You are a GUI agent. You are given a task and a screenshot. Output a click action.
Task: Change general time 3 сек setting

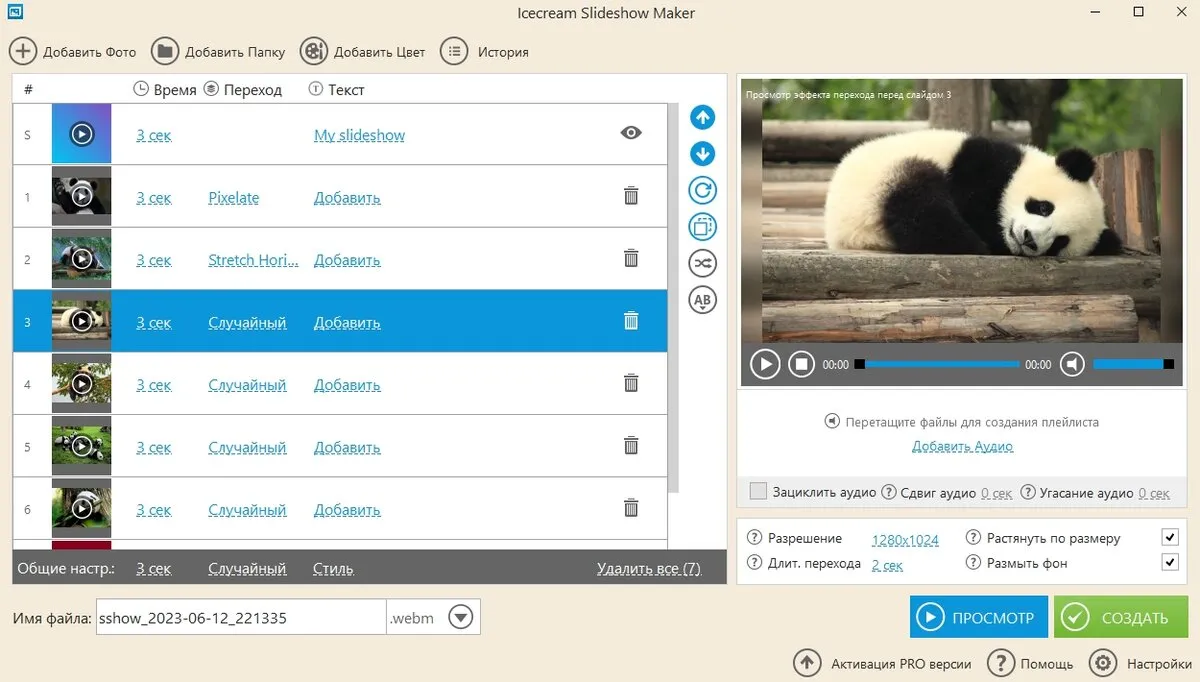154,569
